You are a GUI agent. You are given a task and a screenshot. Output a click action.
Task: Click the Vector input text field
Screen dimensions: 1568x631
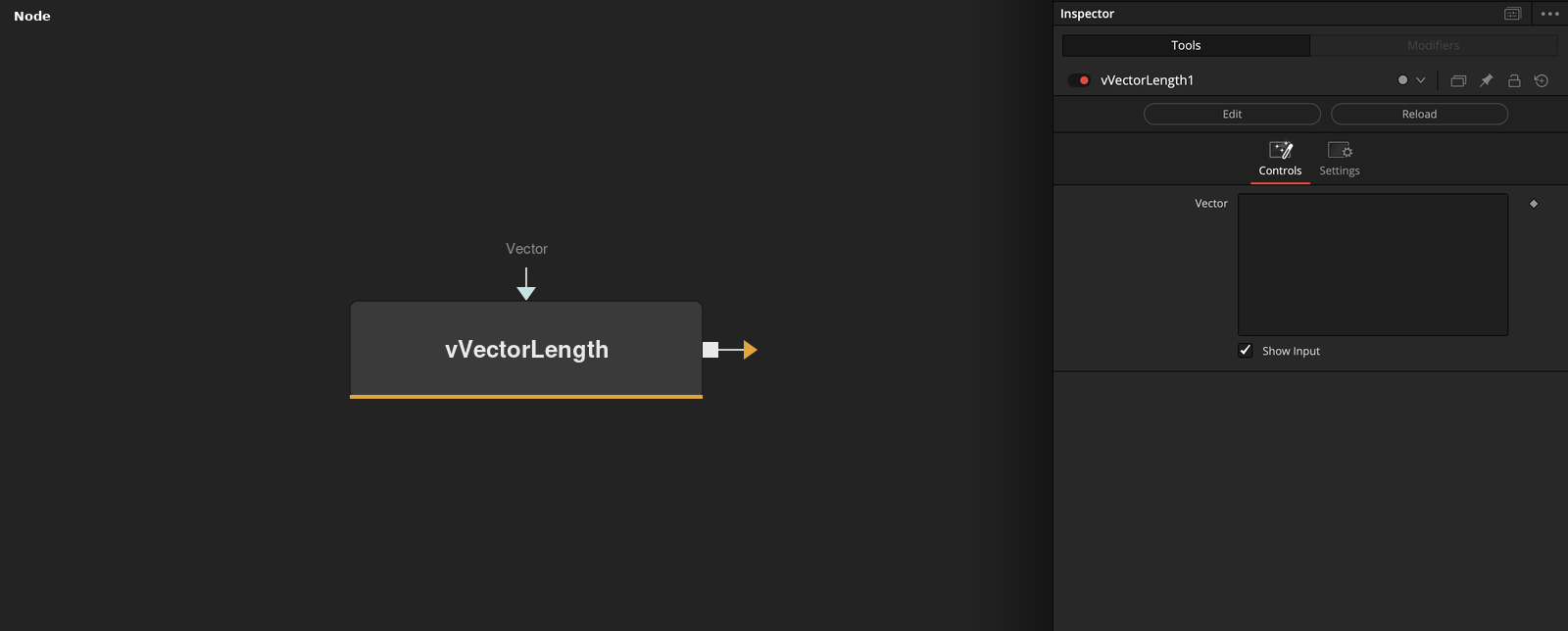pos(1373,265)
